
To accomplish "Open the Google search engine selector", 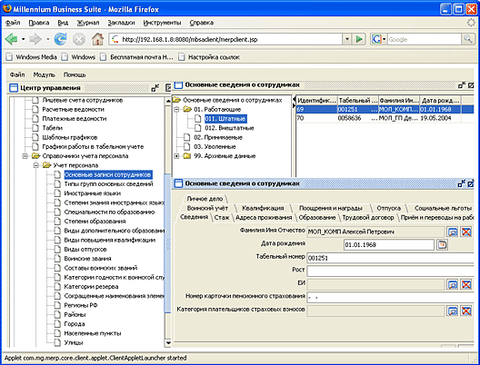I will point(378,39).
